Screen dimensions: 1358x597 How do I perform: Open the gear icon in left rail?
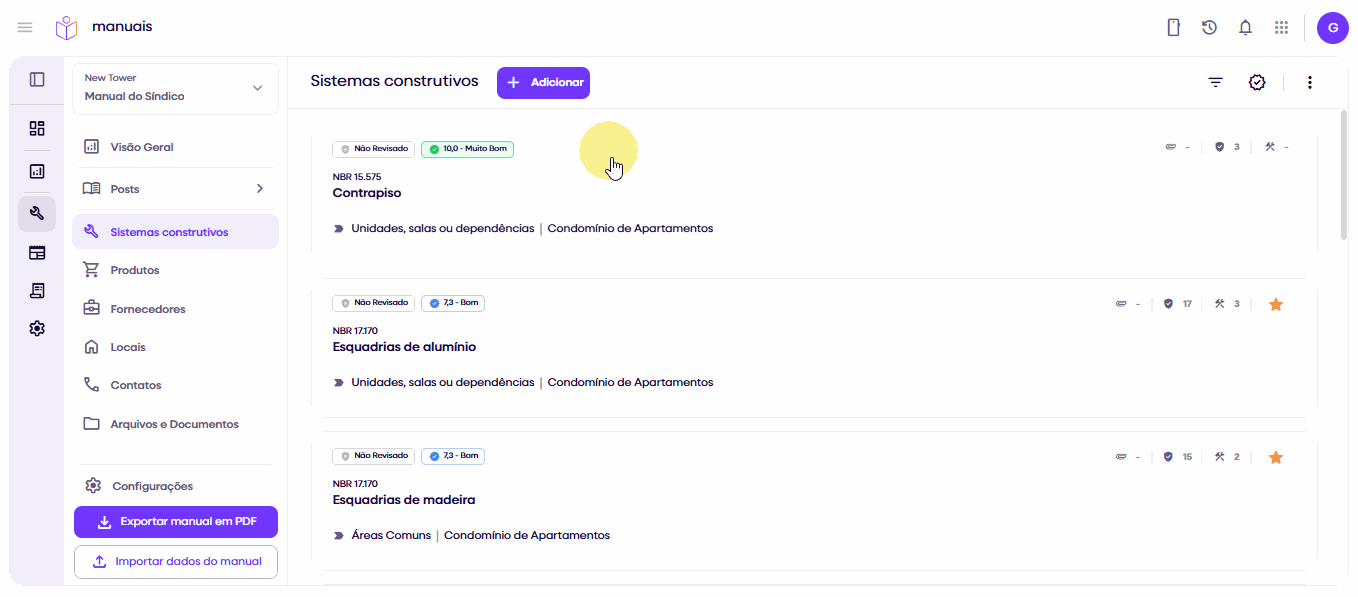point(37,328)
